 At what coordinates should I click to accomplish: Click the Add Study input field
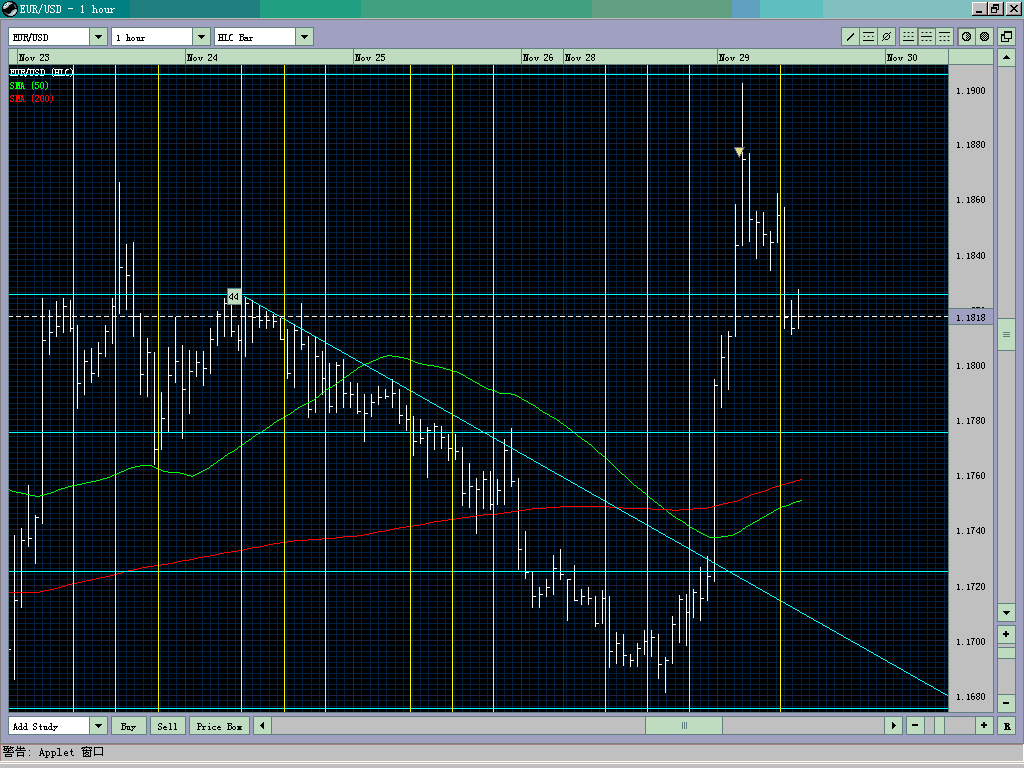tap(50, 726)
